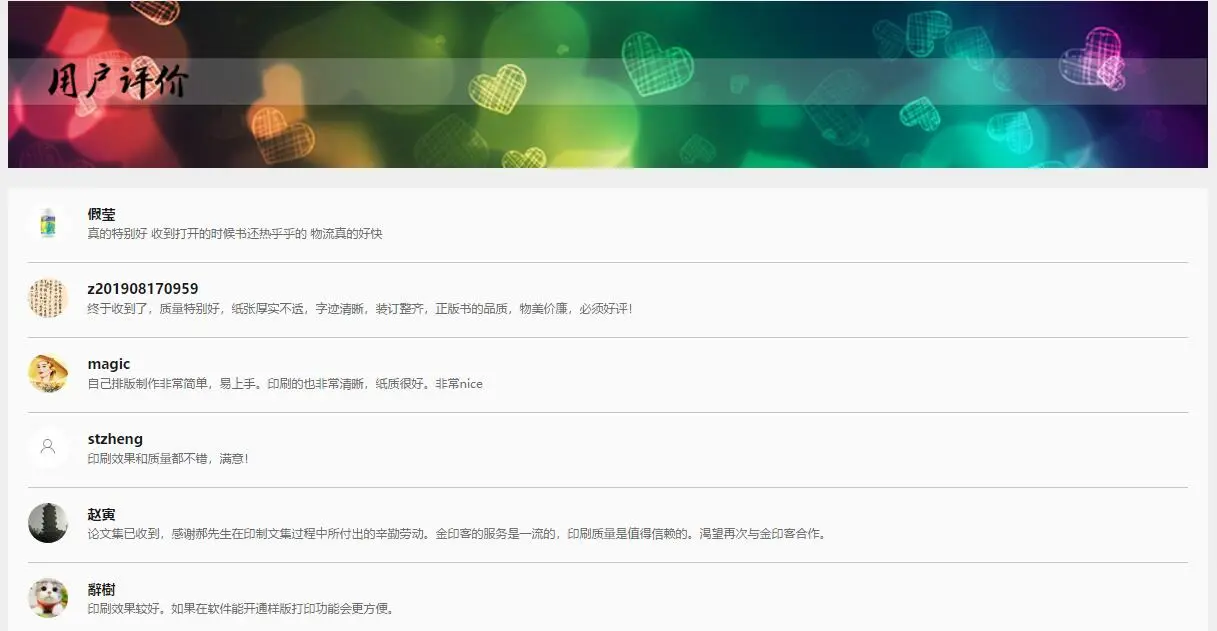Click stzheng's default person avatar icon

point(48,448)
